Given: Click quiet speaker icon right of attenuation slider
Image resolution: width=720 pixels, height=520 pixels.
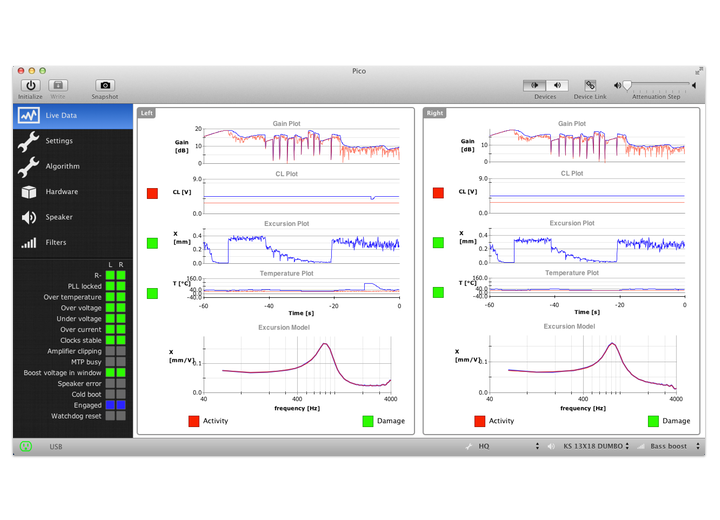Looking at the screenshot, I should point(694,85).
